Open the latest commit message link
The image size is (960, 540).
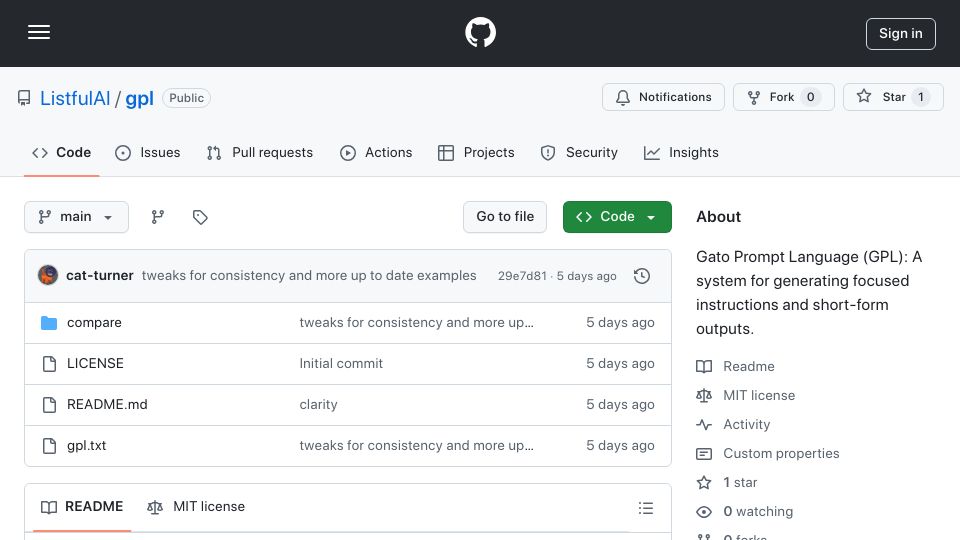(309, 276)
